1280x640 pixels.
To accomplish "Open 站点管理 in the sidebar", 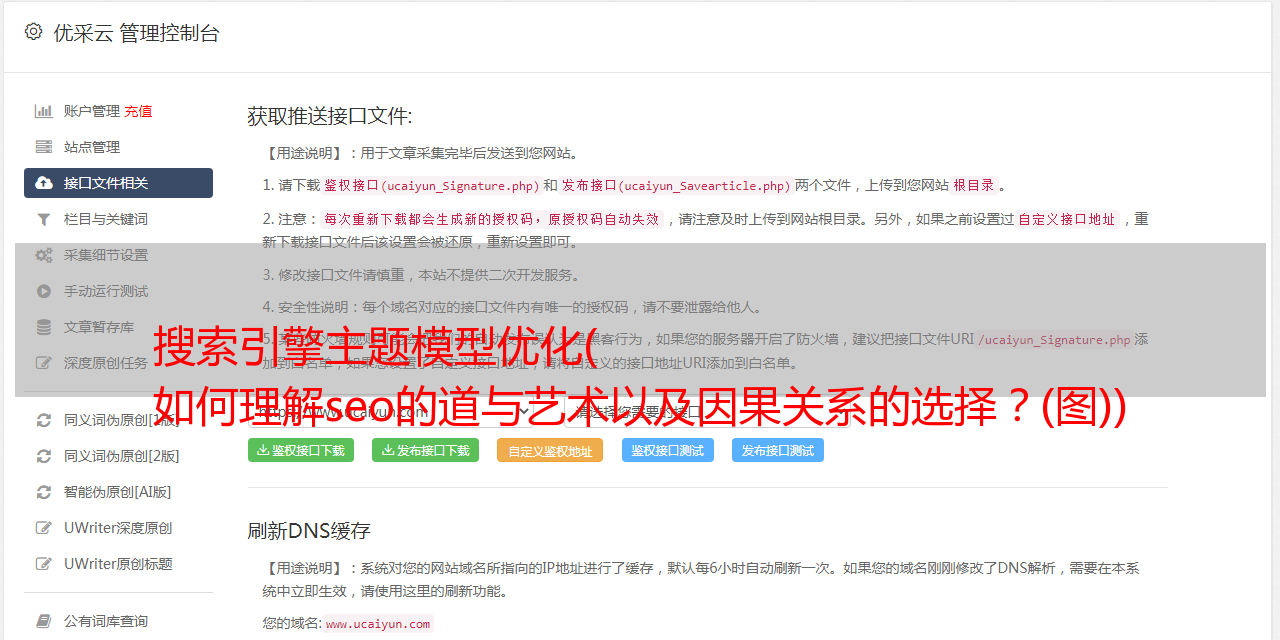I will pyautogui.click(x=92, y=147).
